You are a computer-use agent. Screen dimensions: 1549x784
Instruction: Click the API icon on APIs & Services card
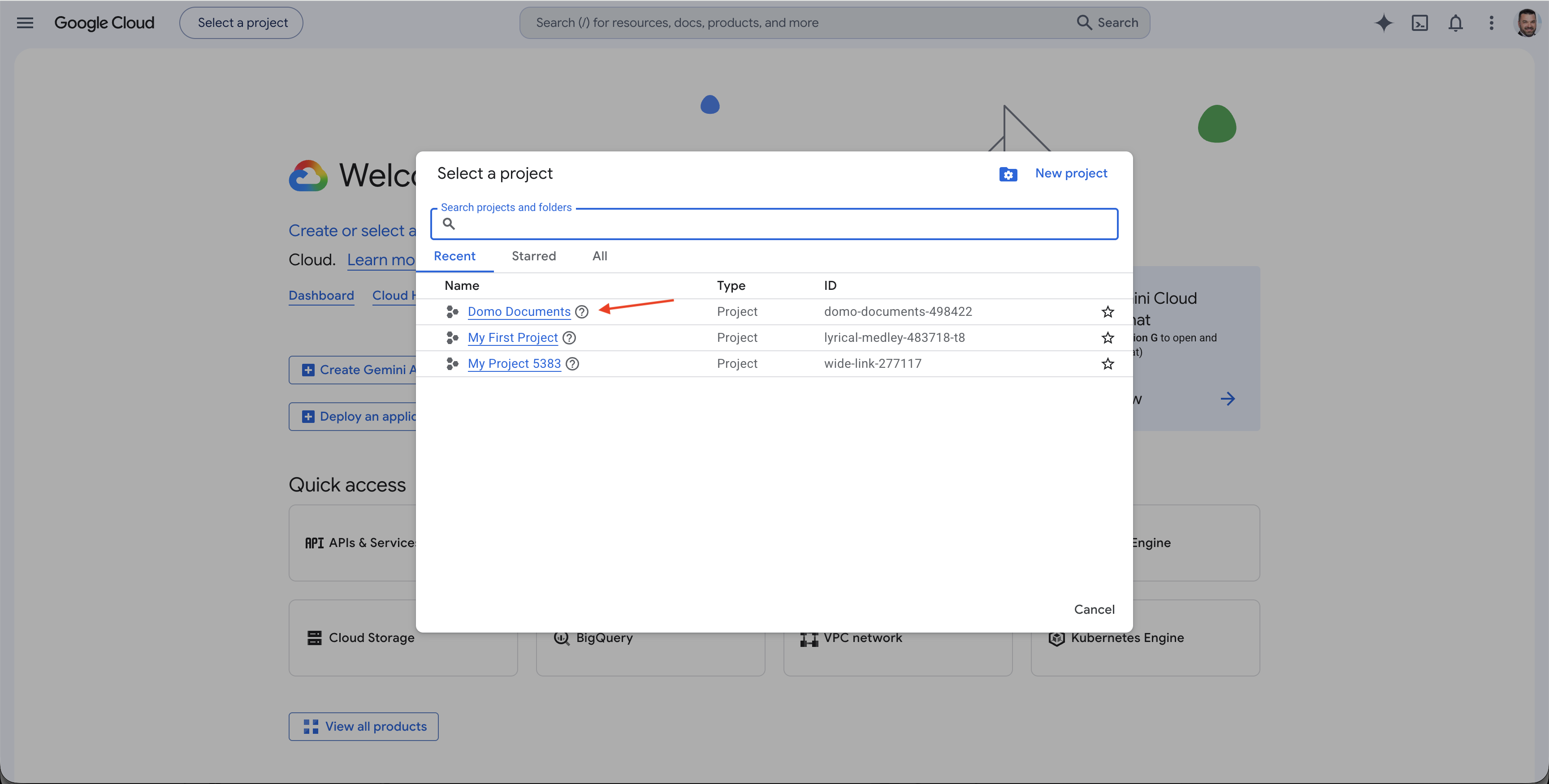pyautogui.click(x=314, y=543)
